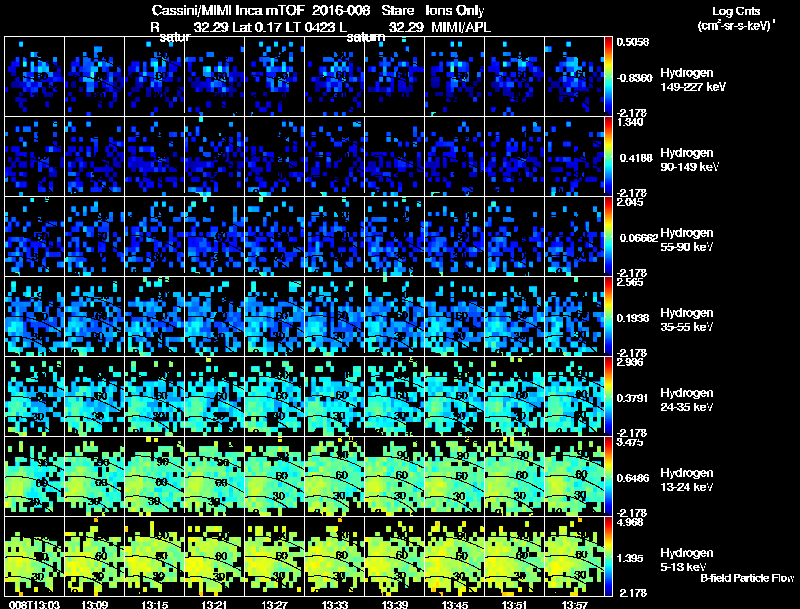Click the 008T13:03 time label
Viewport: 800px width, 609px height.
pyautogui.click(x=34, y=604)
